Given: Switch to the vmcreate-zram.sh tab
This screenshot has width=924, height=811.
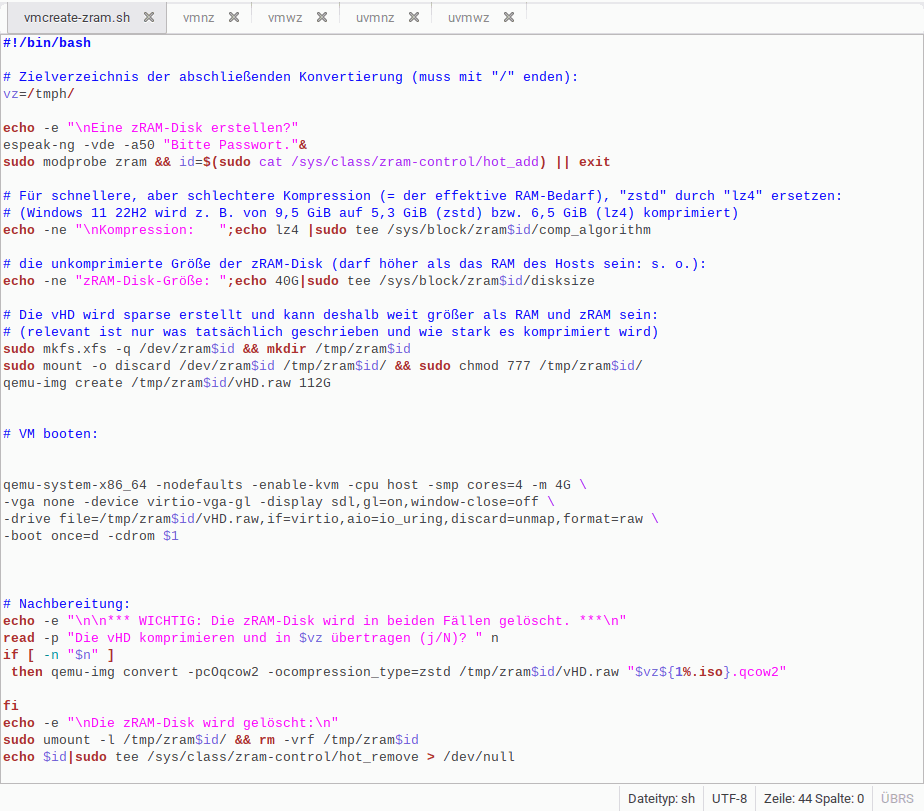Looking at the screenshot, I should tap(77, 18).
